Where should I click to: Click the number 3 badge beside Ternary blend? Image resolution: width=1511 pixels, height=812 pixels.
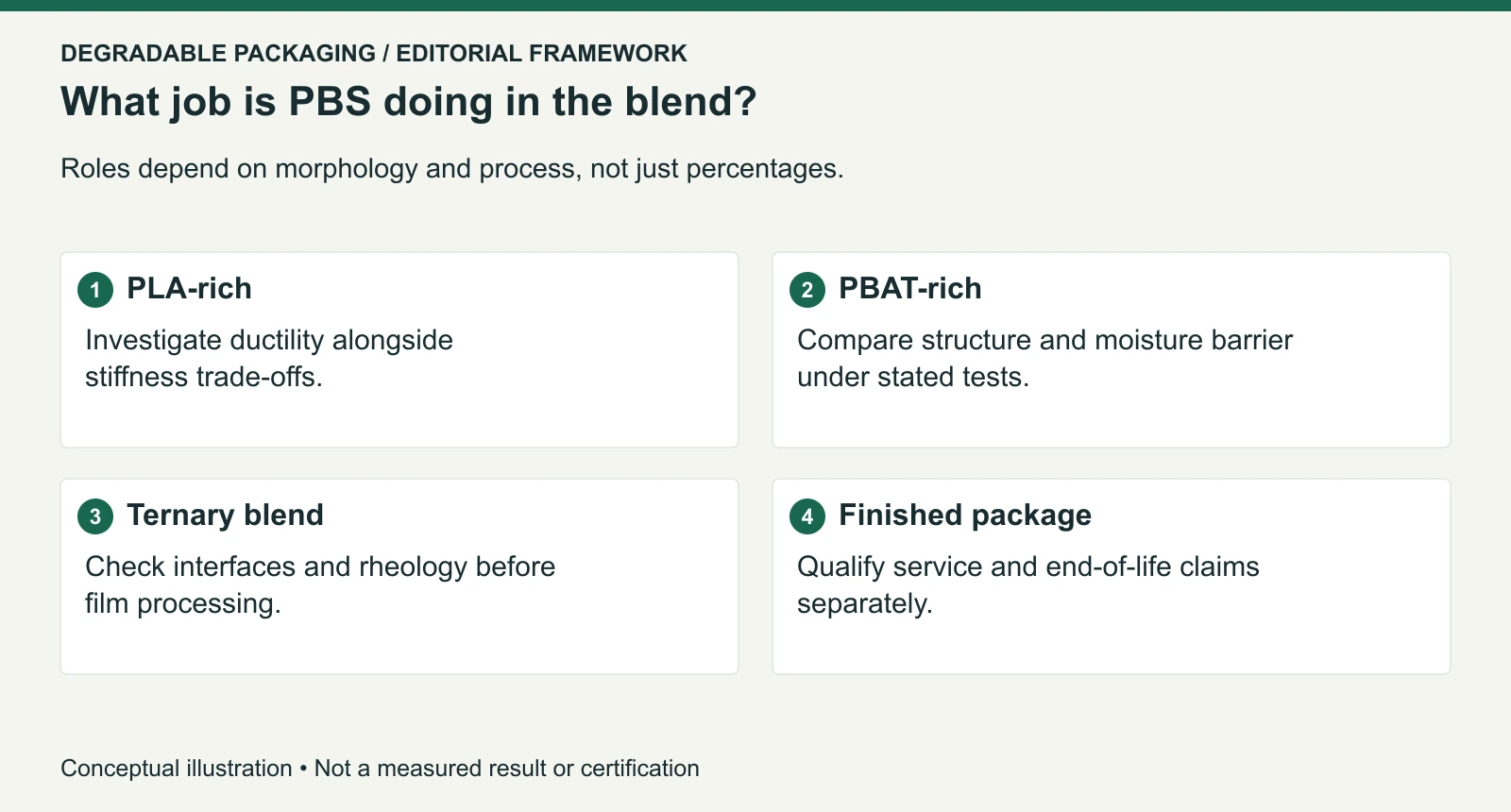95,516
